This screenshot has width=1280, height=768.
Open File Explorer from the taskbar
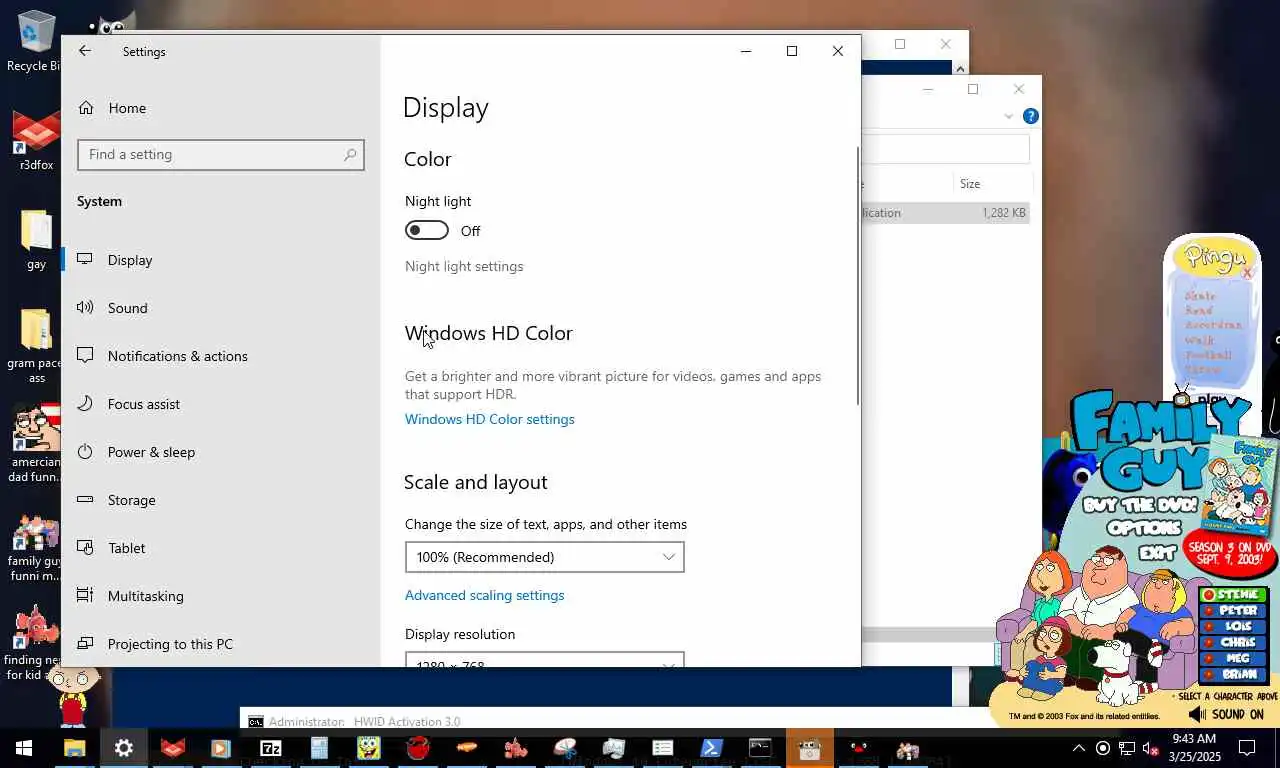pyautogui.click(x=74, y=748)
